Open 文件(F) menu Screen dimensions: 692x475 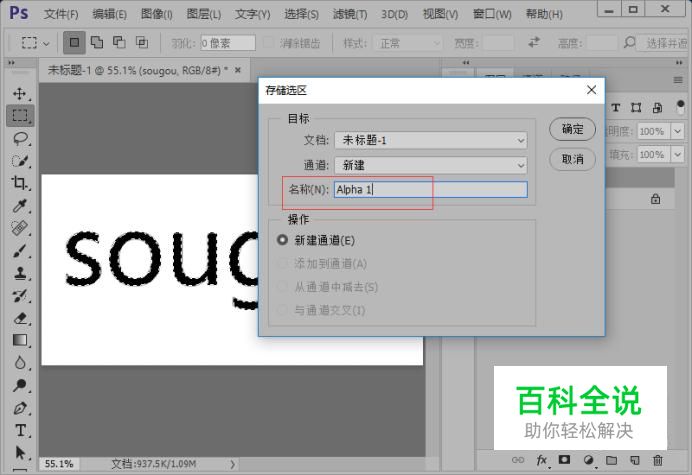coord(61,14)
